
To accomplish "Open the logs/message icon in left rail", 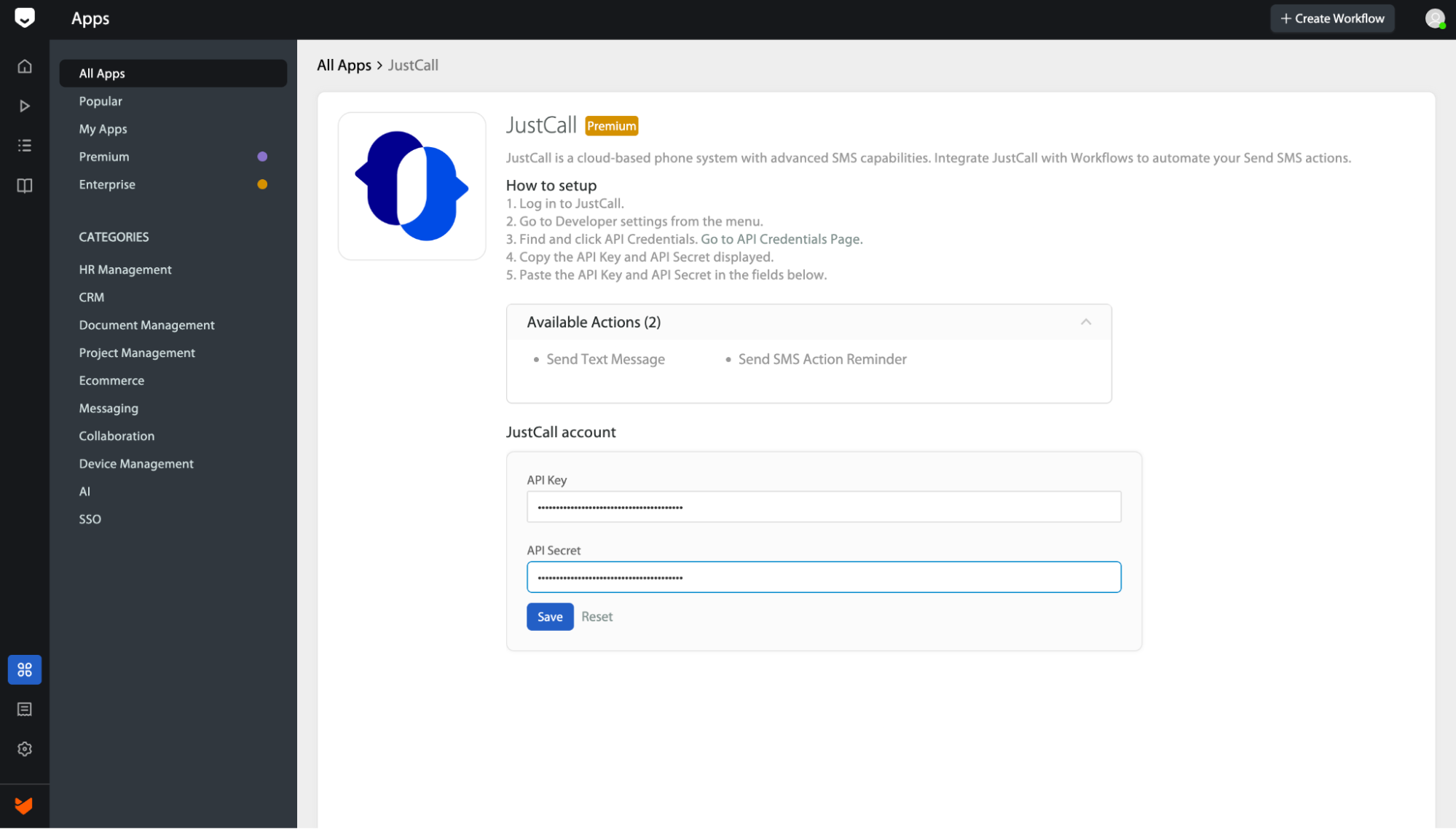I will 25,710.
